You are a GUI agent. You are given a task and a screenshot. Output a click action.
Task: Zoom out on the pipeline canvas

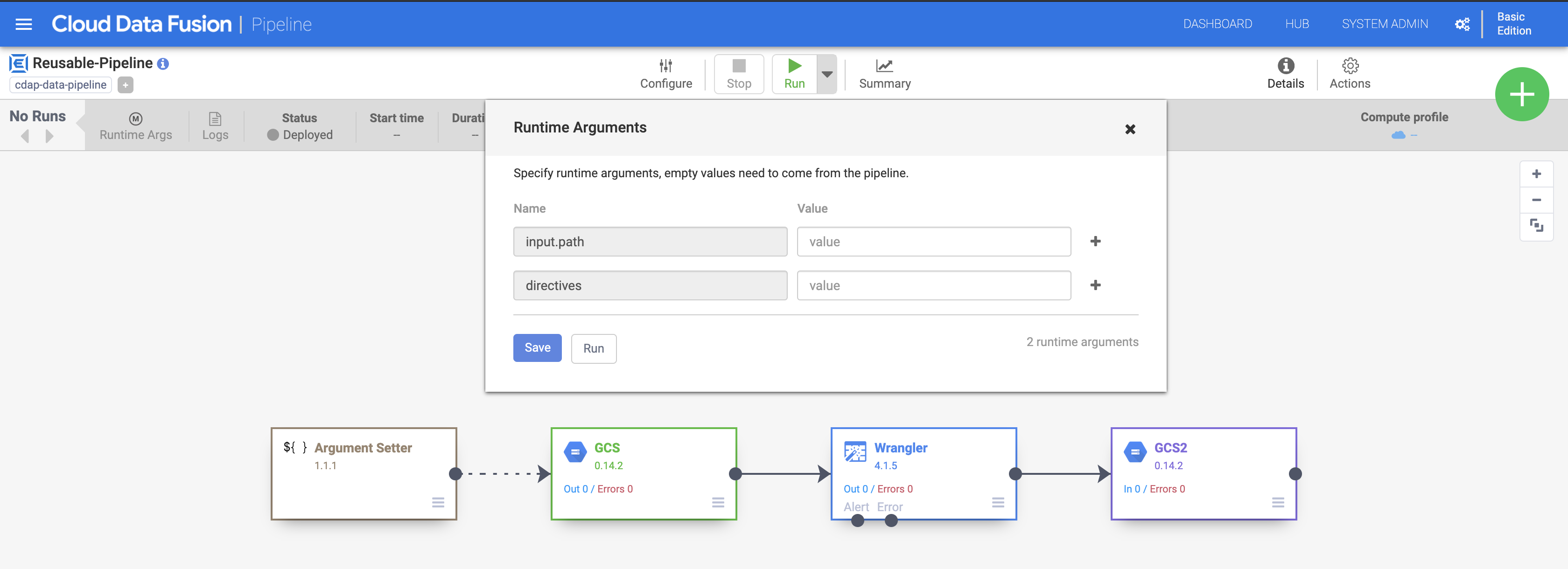(1536, 200)
